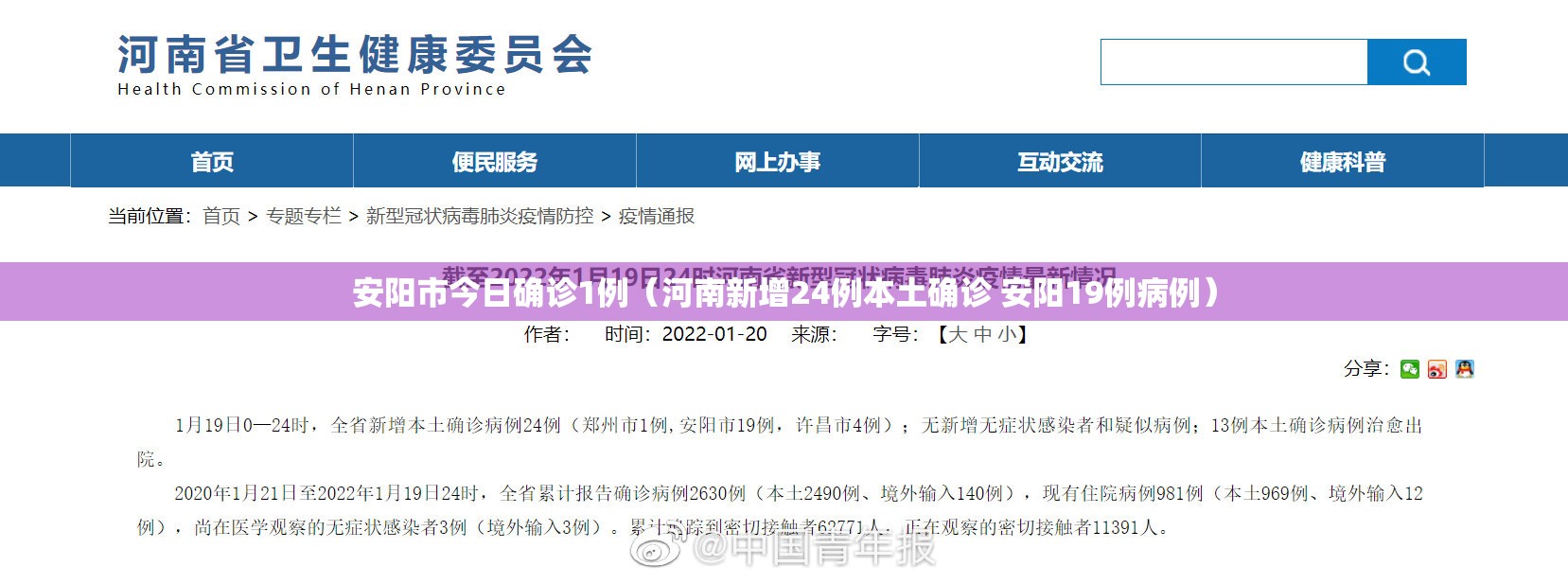Focus the site search input field
This screenshot has height=584, width=1568.
(x=1234, y=62)
